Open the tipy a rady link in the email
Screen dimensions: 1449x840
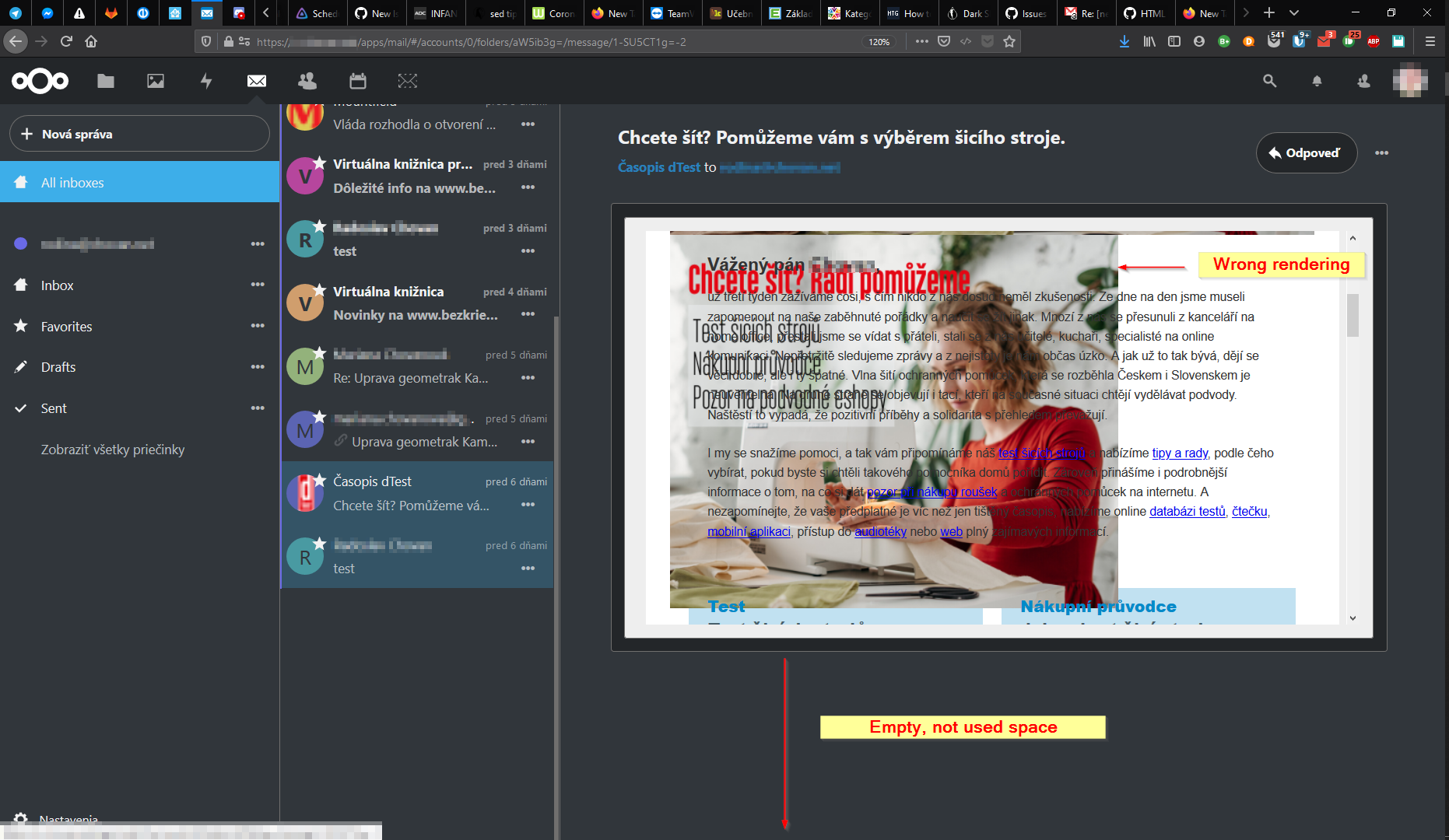coord(1179,453)
